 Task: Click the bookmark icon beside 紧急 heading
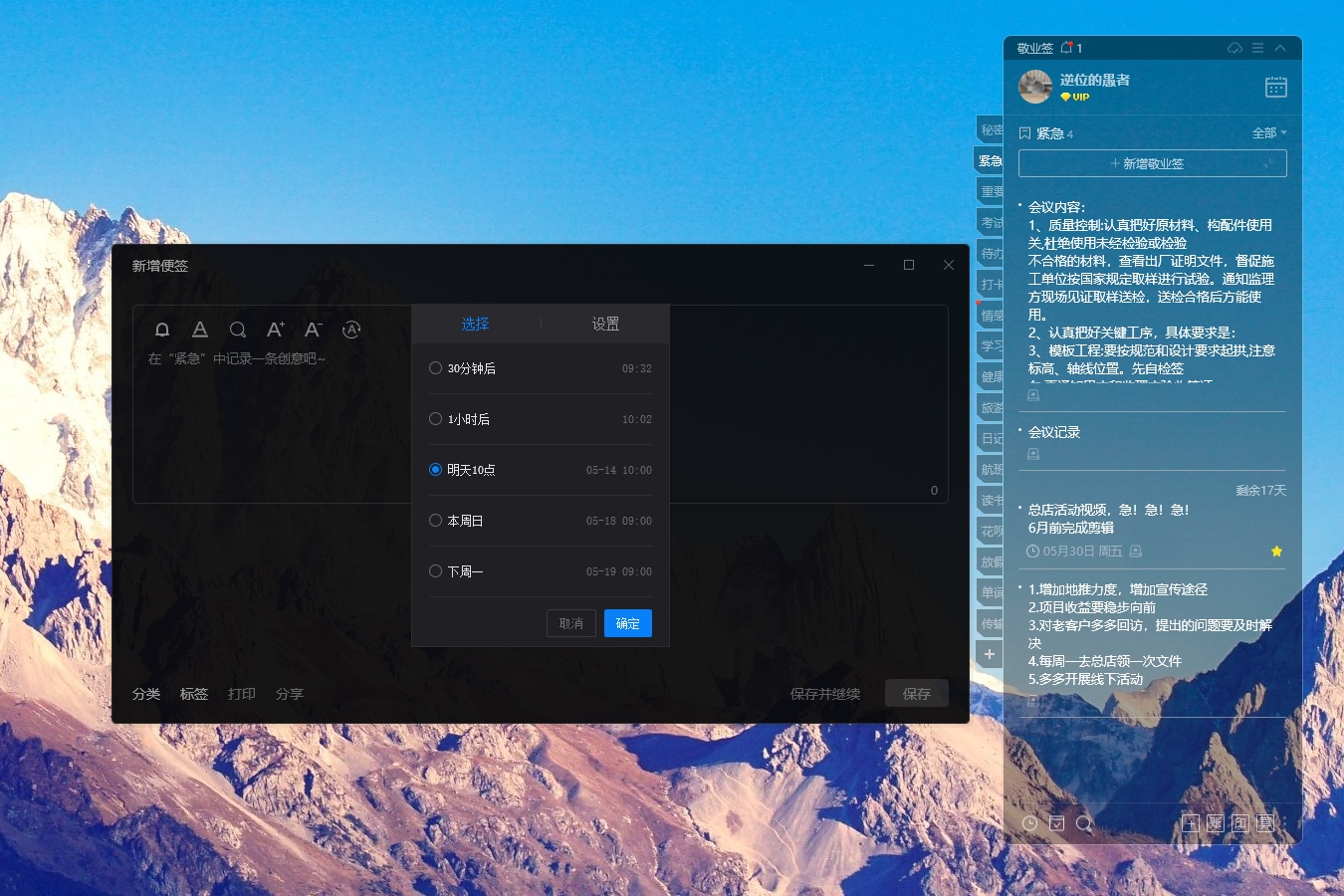(x=1025, y=132)
